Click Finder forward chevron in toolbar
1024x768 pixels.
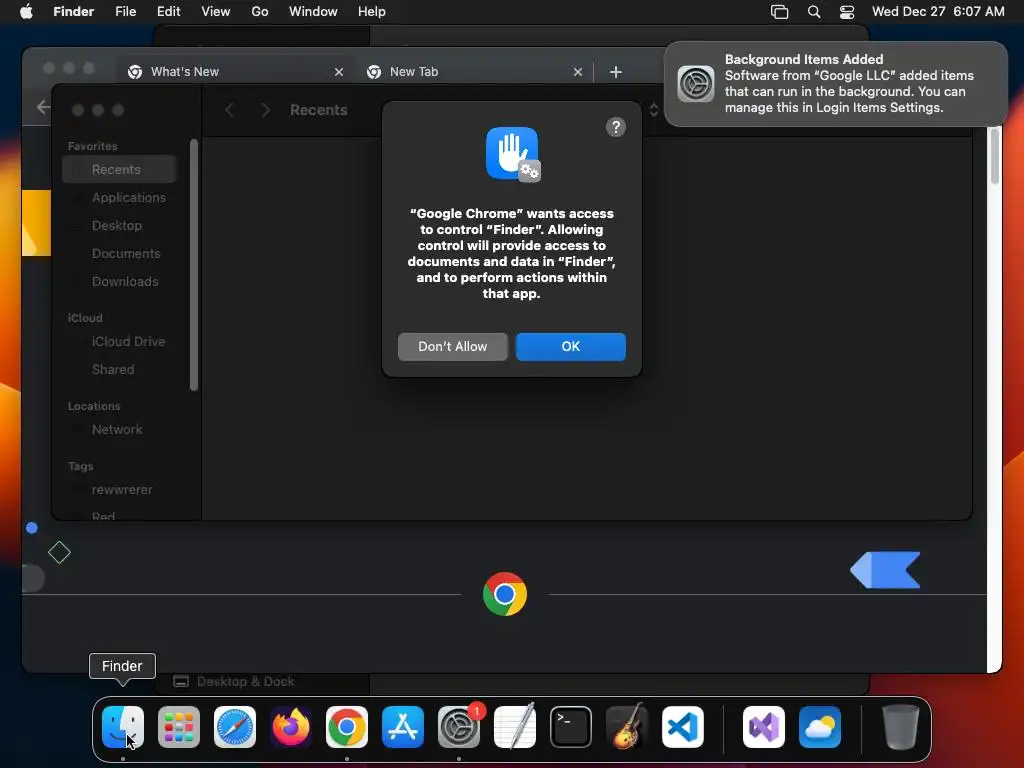point(265,110)
